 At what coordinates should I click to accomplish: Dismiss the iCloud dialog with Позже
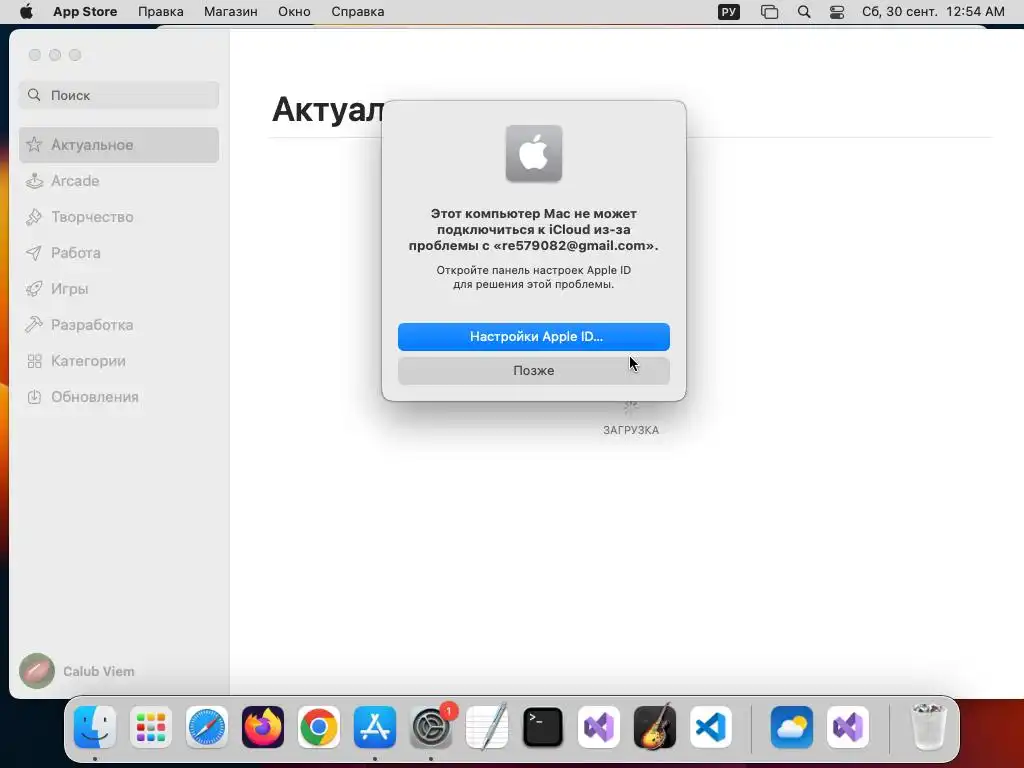click(534, 370)
